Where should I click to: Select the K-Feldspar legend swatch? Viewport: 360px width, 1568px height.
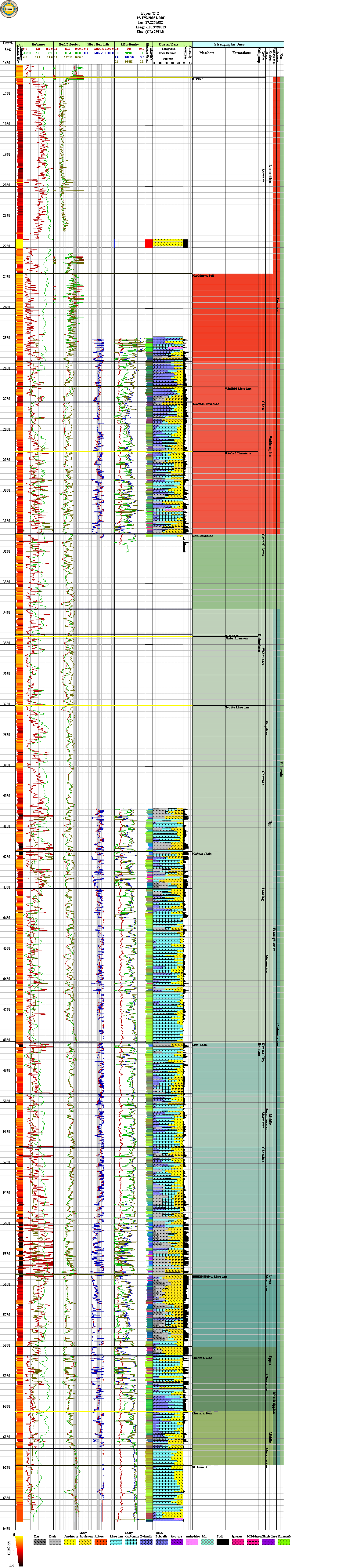click(x=253, y=1542)
